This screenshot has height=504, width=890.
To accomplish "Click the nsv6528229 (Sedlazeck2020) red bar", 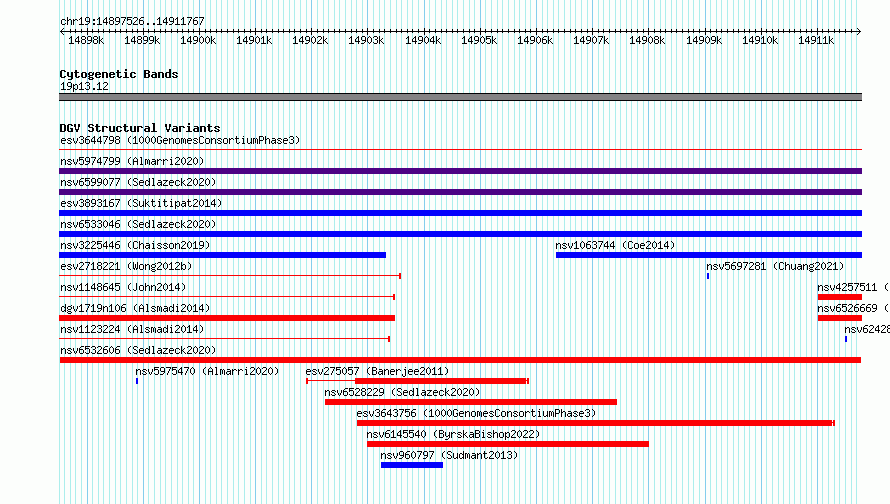I will (x=471, y=402).
